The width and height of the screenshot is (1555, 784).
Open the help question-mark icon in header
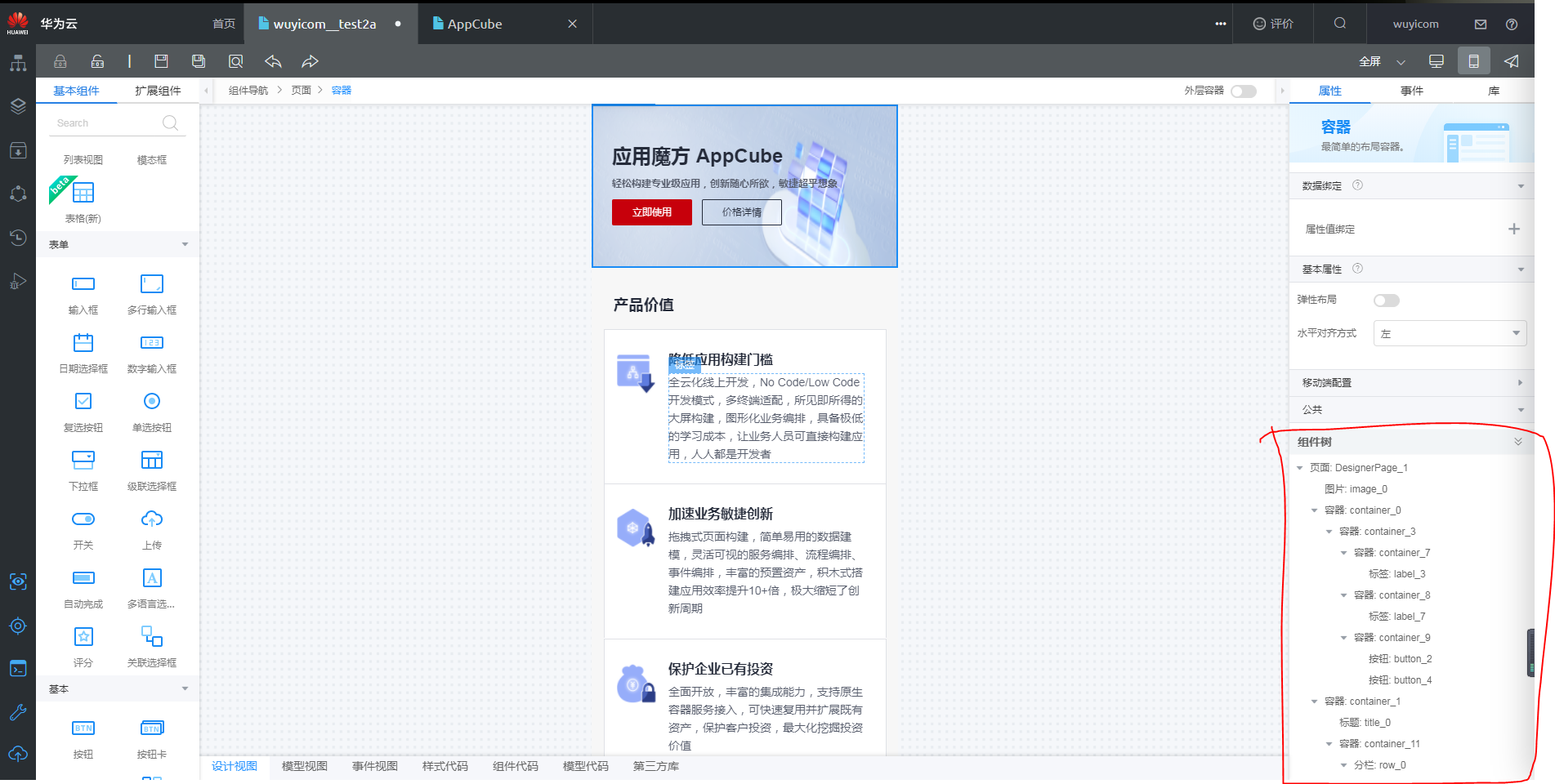click(1512, 24)
